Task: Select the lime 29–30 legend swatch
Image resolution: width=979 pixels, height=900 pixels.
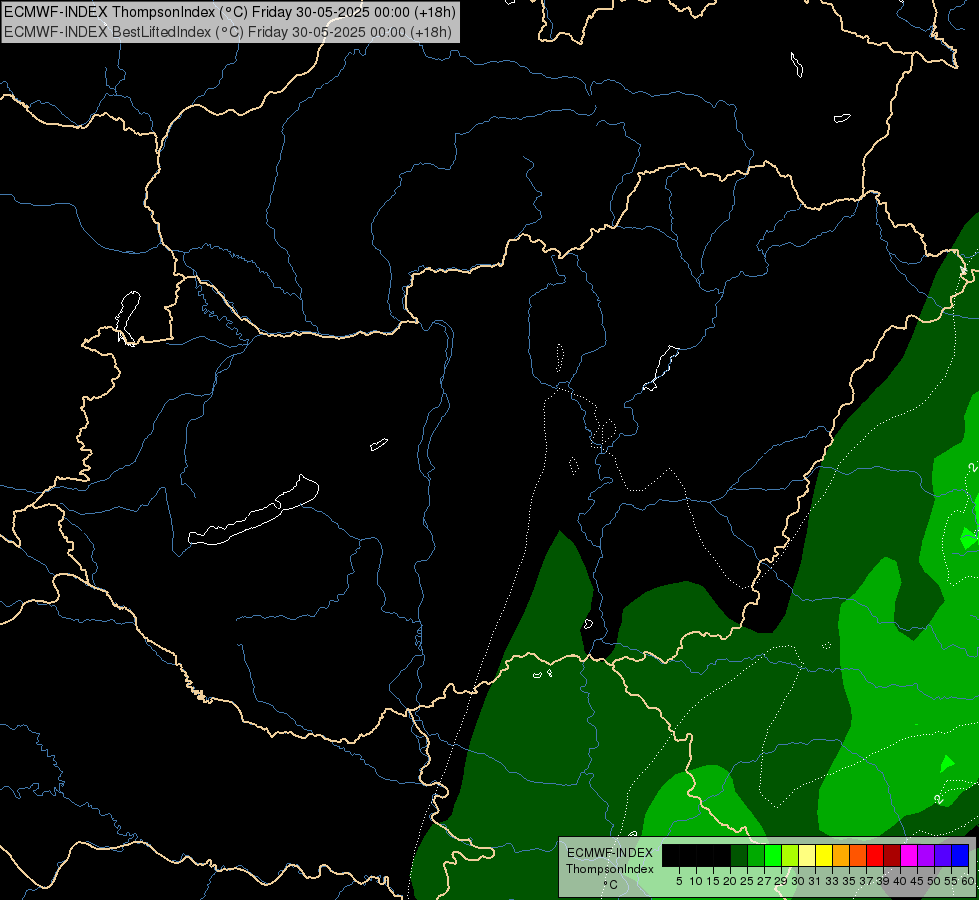Action: click(790, 855)
